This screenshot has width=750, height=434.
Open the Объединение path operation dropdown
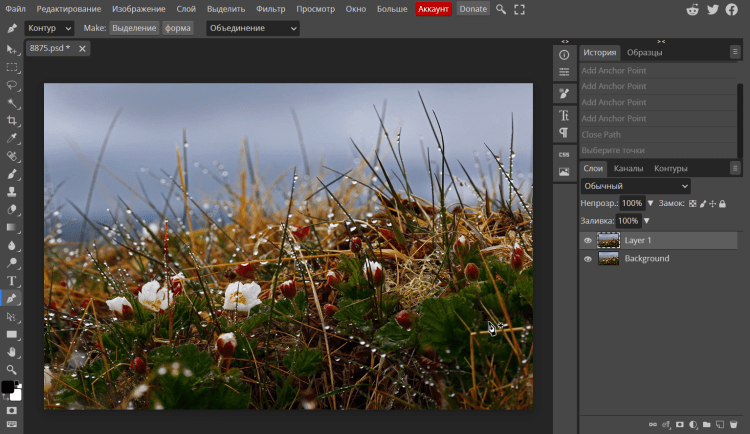click(253, 28)
